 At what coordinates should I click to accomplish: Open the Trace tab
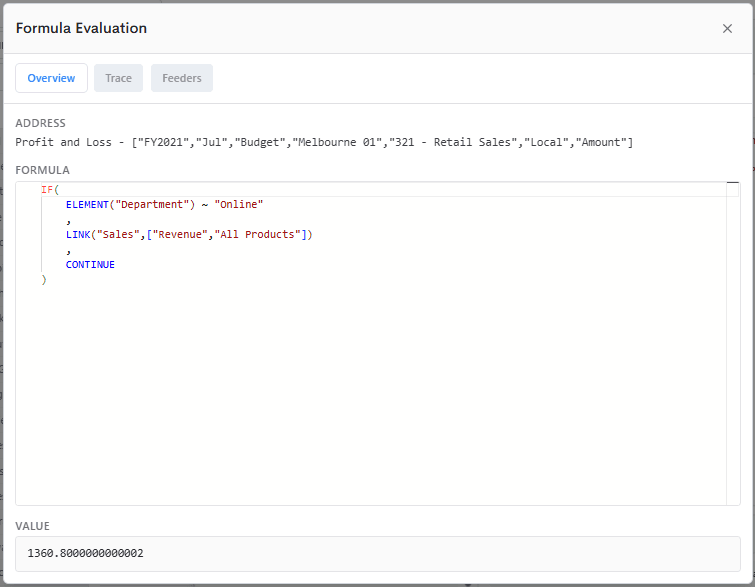pos(118,78)
